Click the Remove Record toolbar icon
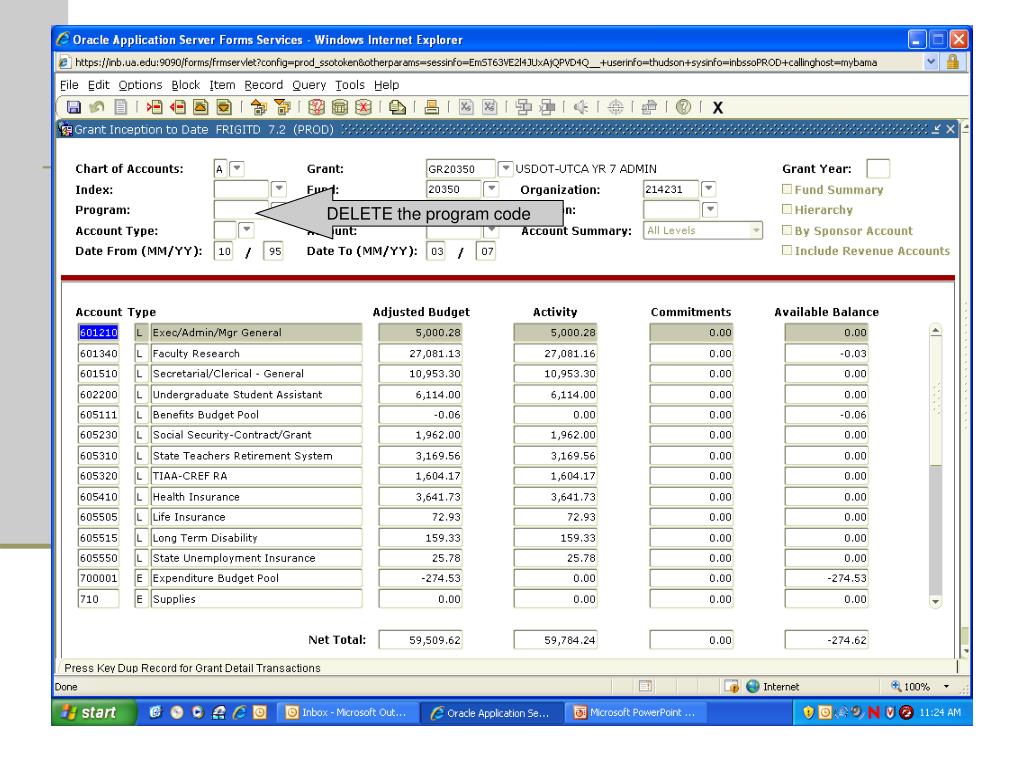Image resolution: width=1024 pixels, height=768 pixels. pyautogui.click(x=178, y=107)
